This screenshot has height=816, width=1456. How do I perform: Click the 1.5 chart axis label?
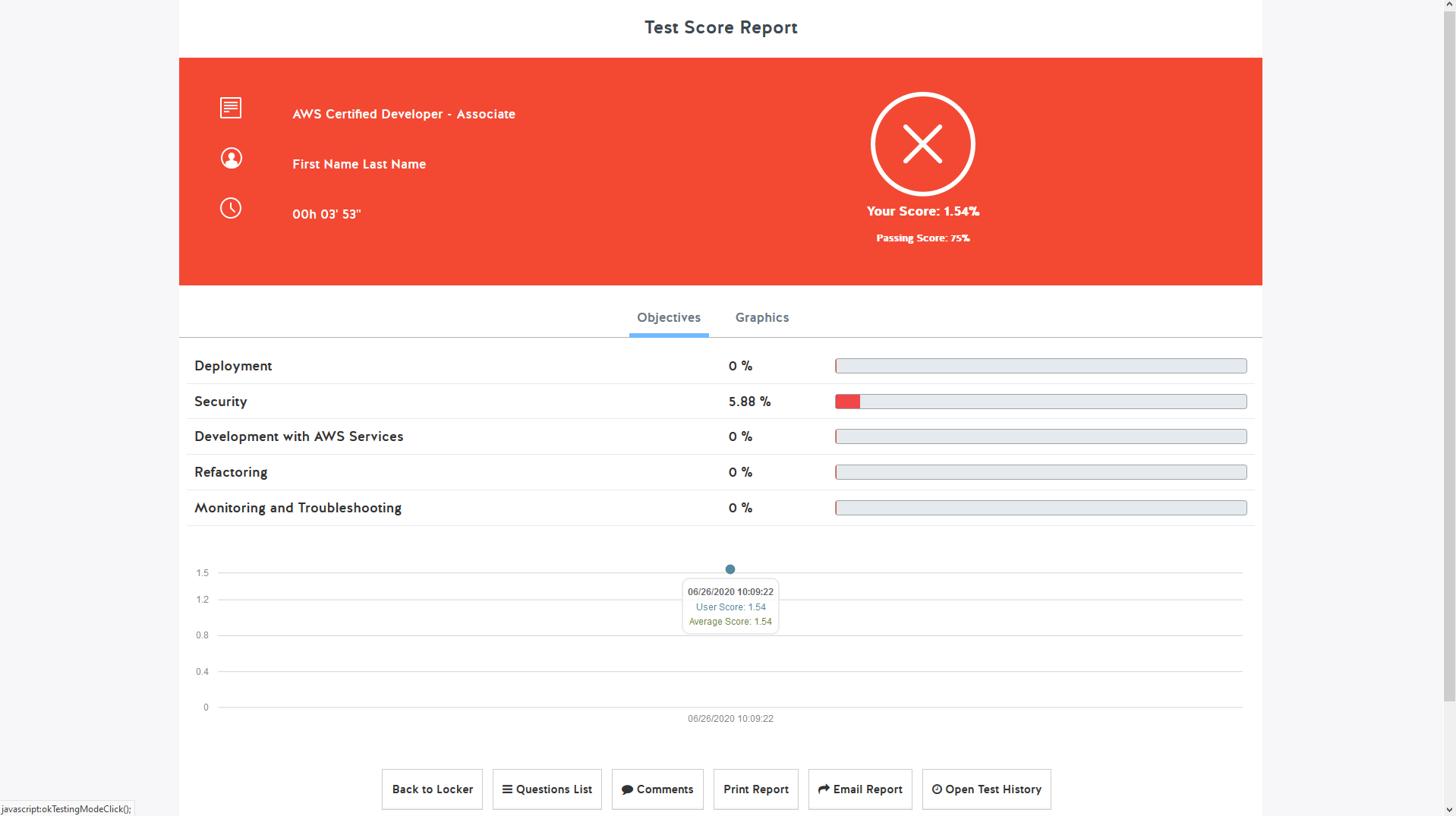pyautogui.click(x=202, y=573)
